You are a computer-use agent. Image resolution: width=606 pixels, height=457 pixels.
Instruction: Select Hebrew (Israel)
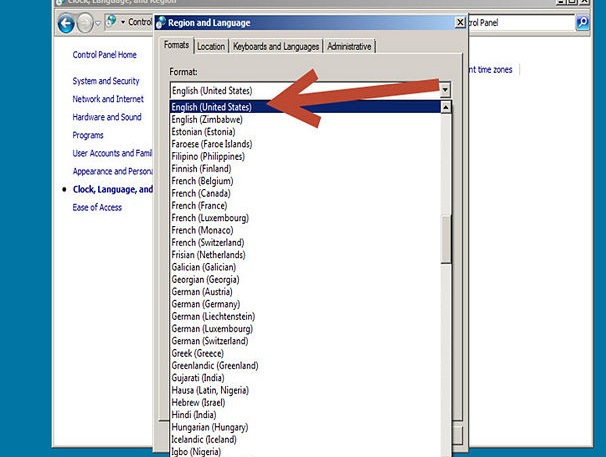(305, 403)
